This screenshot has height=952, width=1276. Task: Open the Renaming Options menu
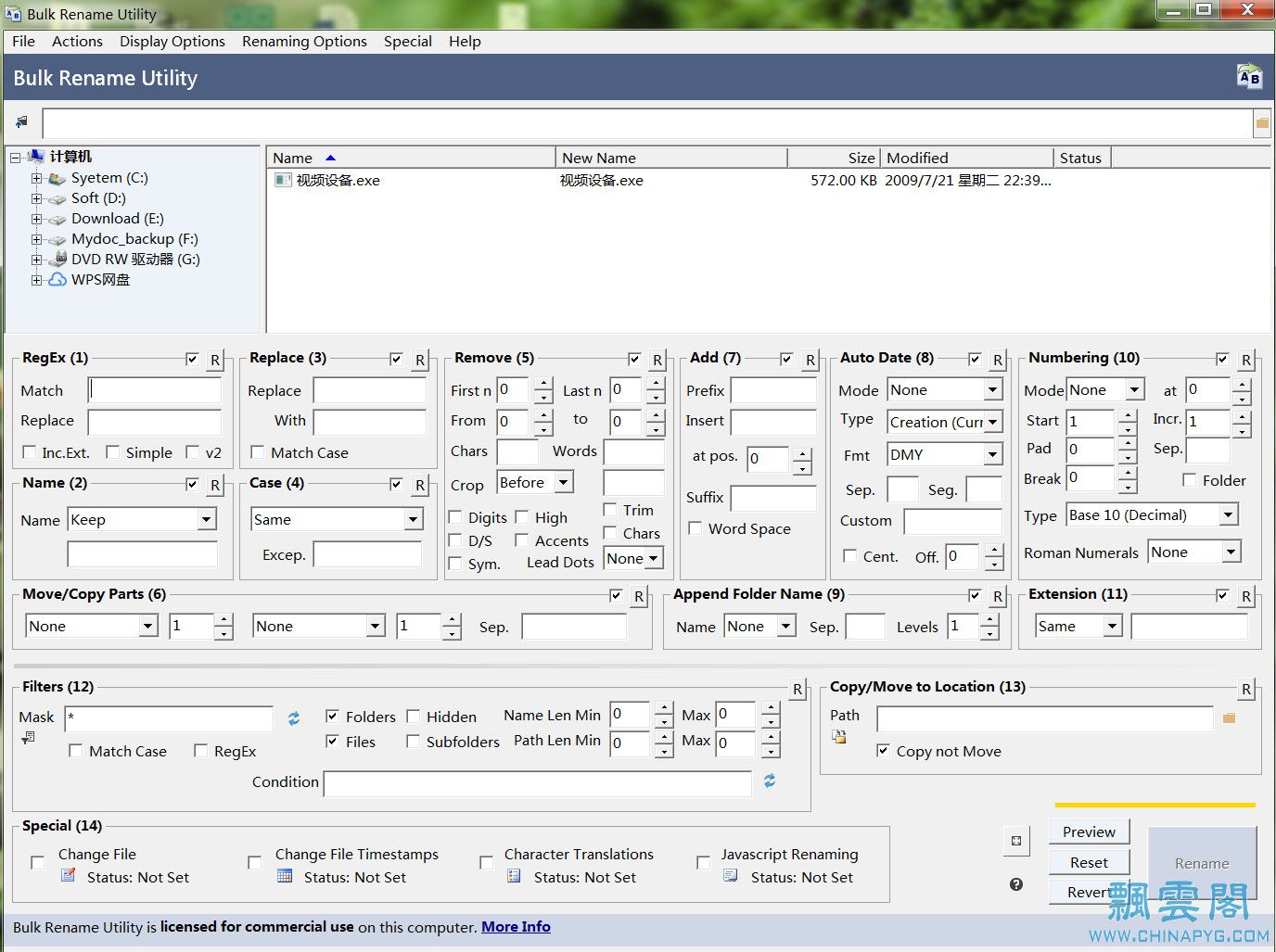[304, 41]
